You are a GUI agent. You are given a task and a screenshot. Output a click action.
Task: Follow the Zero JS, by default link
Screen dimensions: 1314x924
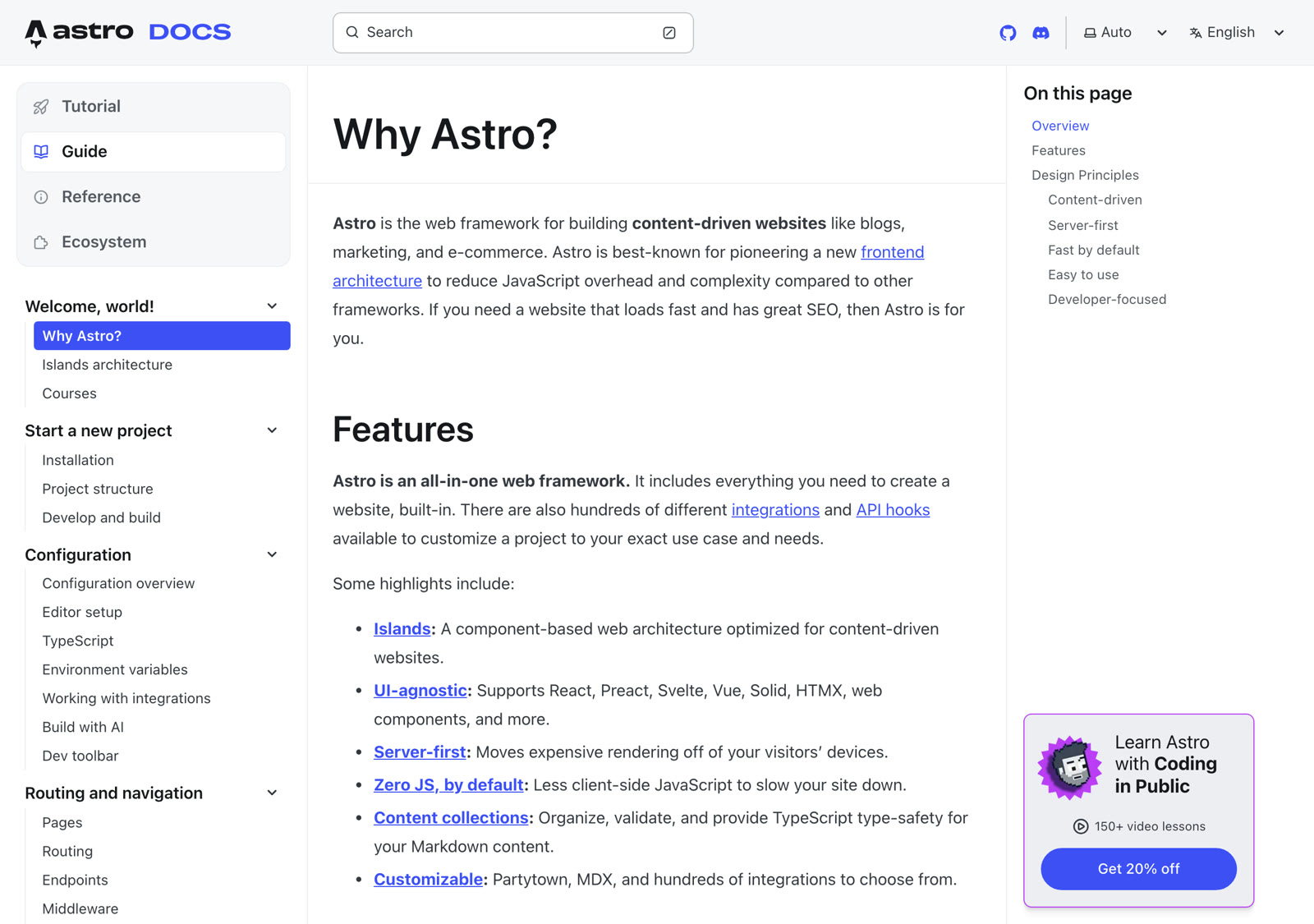(448, 785)
